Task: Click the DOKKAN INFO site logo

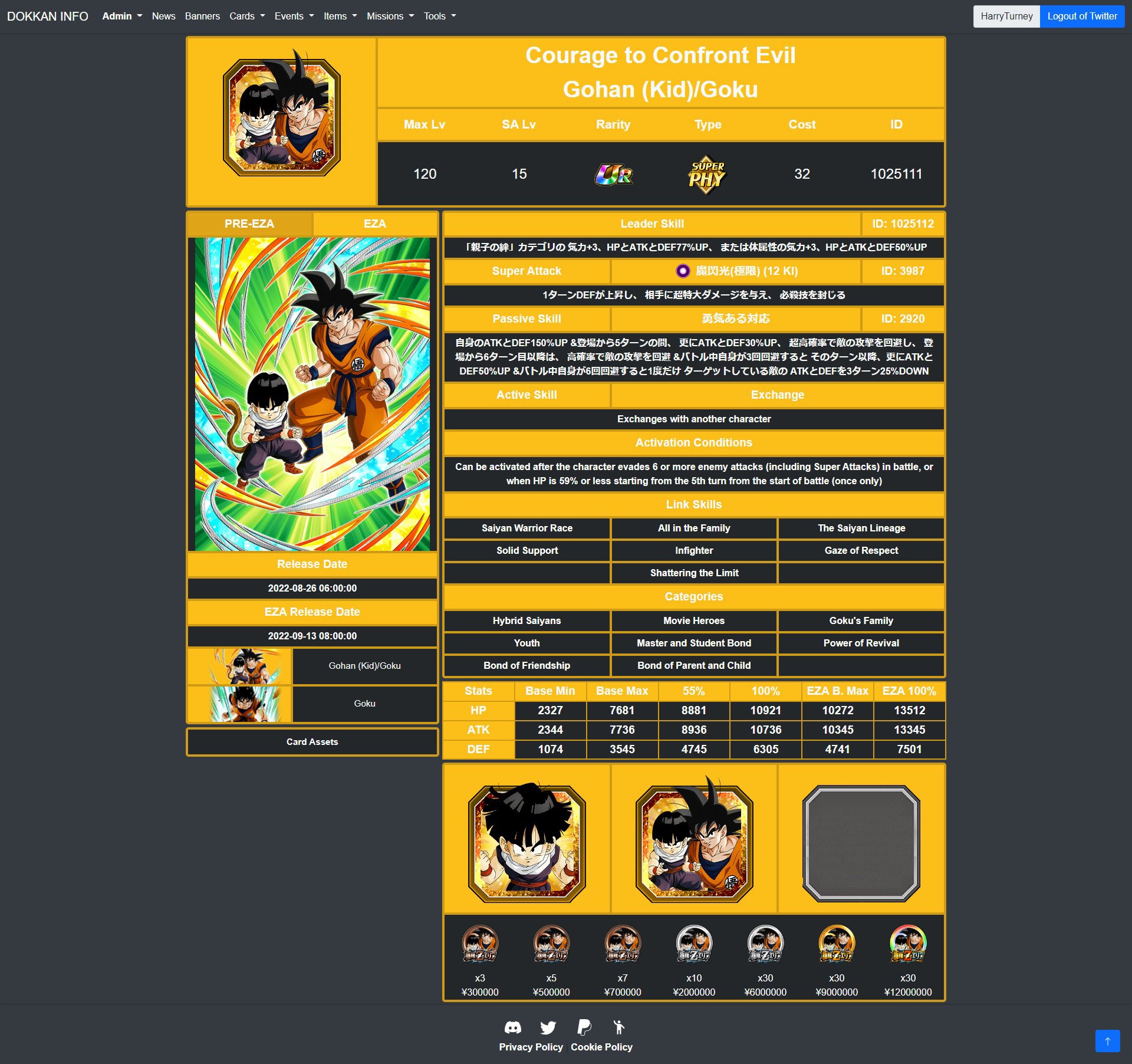Action: pos(48,16)
